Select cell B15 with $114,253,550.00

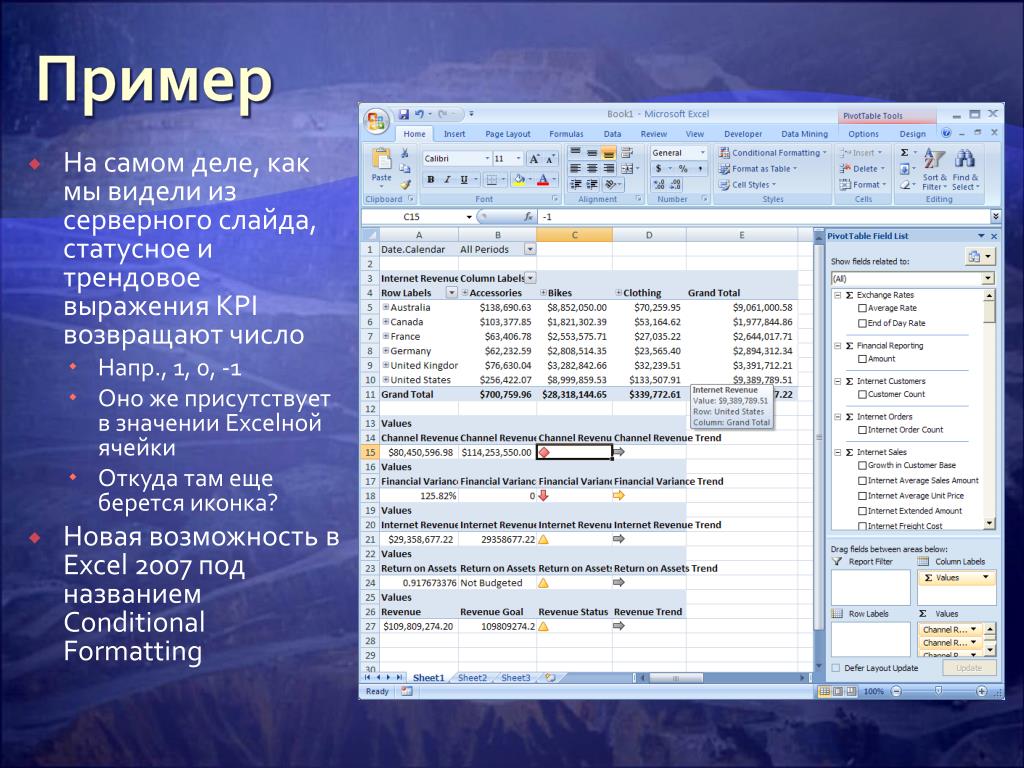pos(497,452)
